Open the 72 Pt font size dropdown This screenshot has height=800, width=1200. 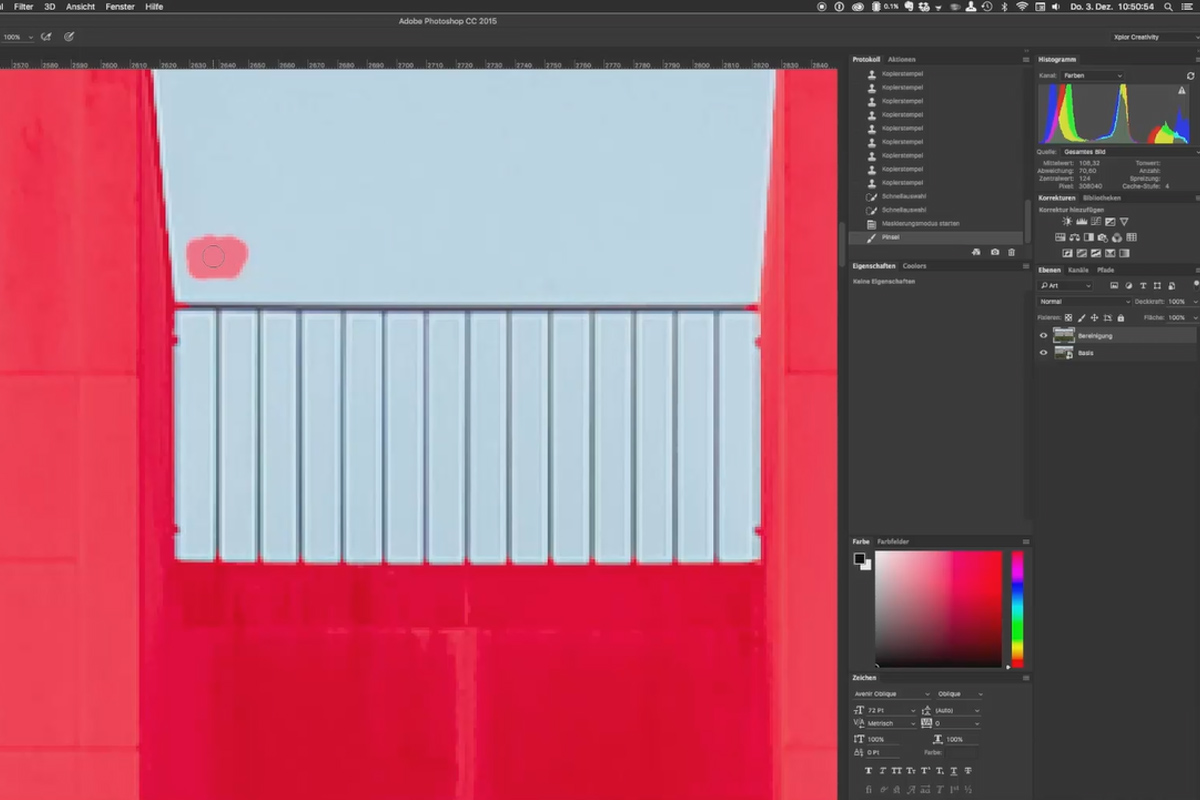(890, 710)
